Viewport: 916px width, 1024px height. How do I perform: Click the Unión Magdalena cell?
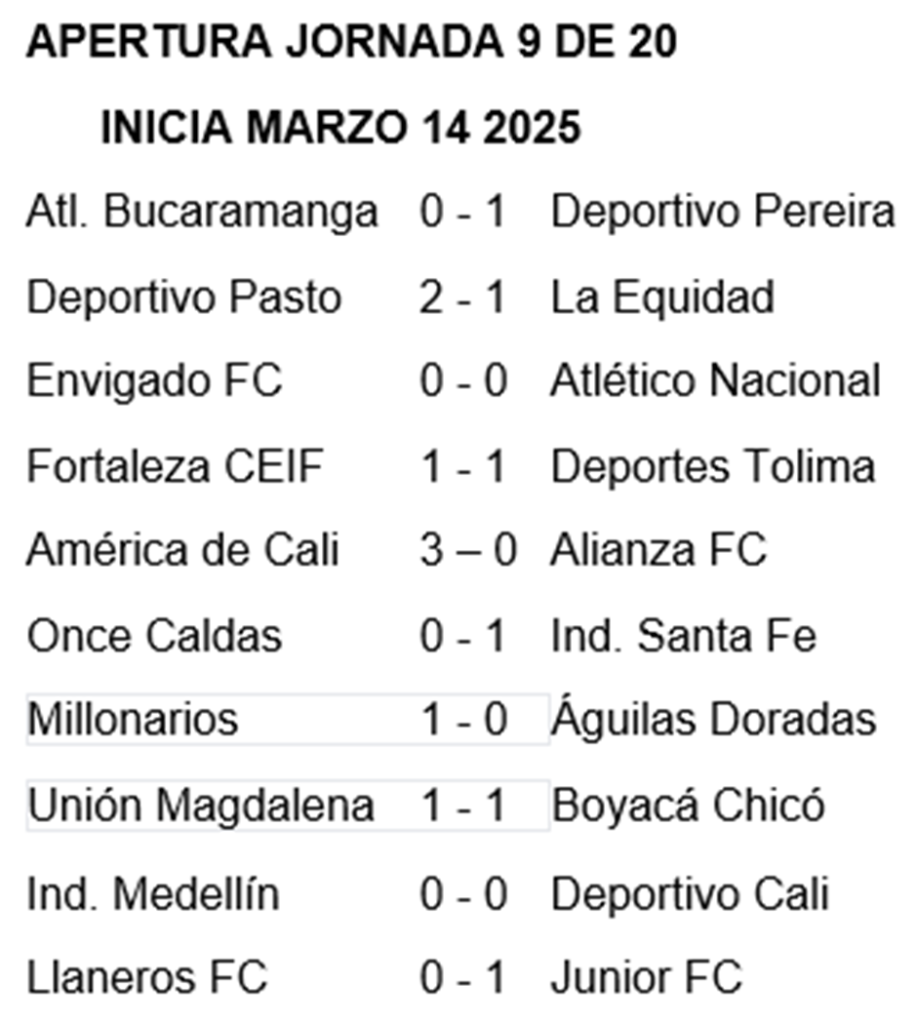288,805
